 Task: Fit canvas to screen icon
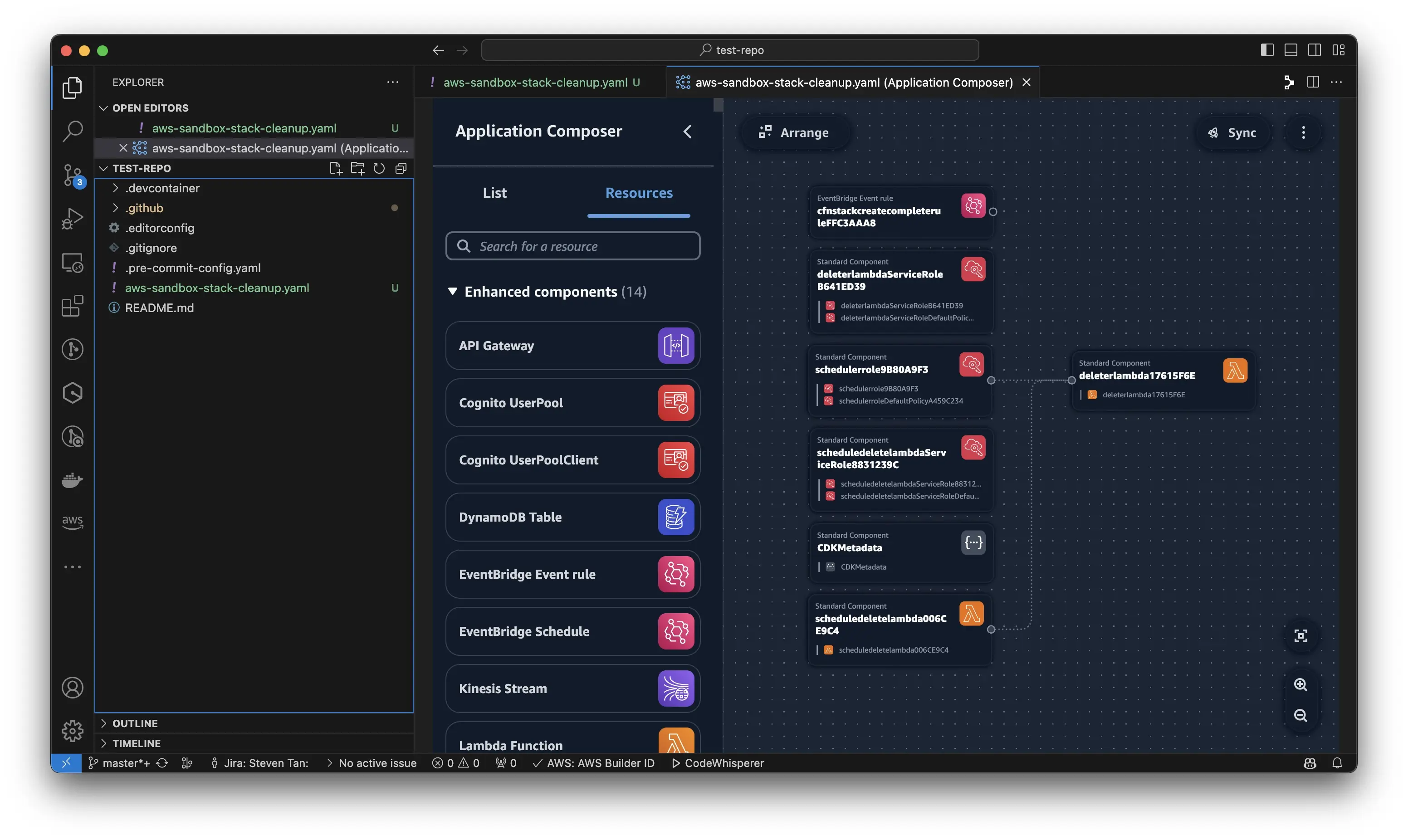click(1301, 635)
